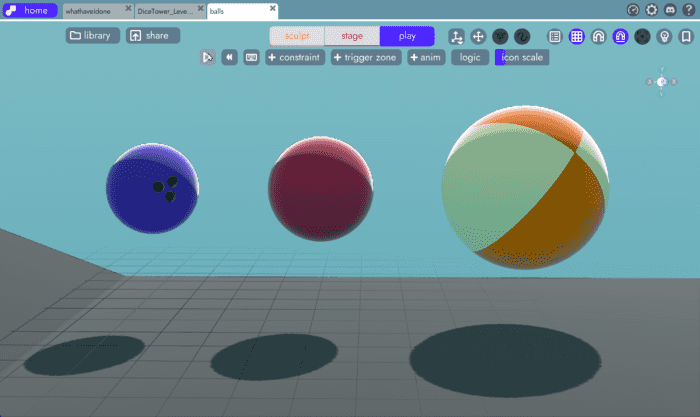Screen dimensions: 700x417
Task: Switch to stage mode
Action: (x=352, y=36)
